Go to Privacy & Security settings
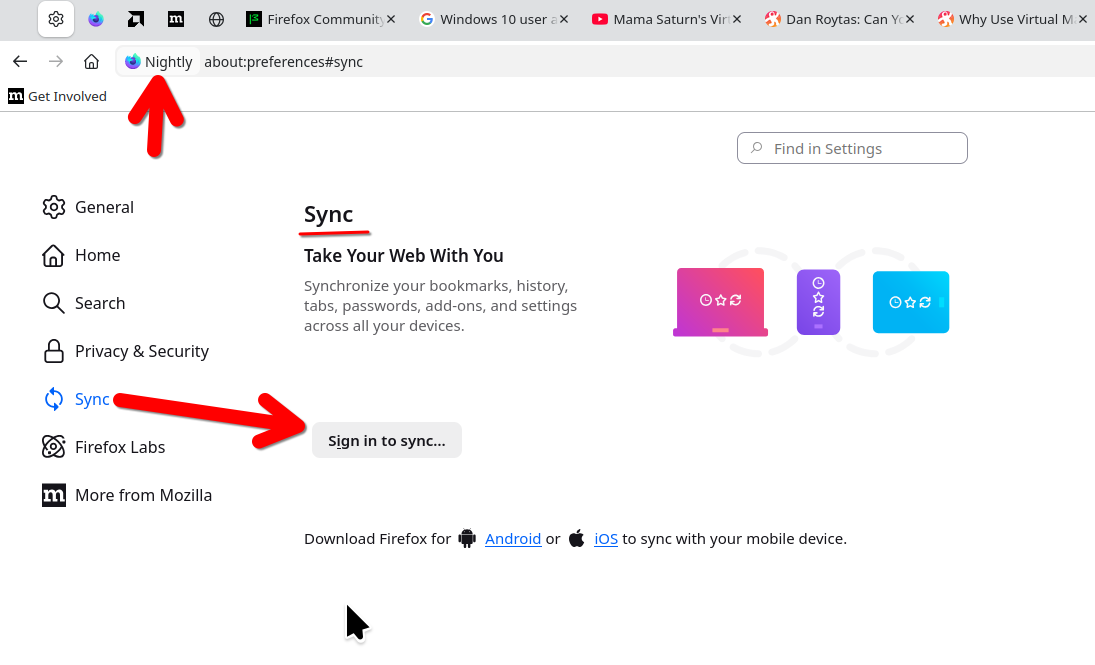The image size is (1095, 665). click(x=141, y=351)
